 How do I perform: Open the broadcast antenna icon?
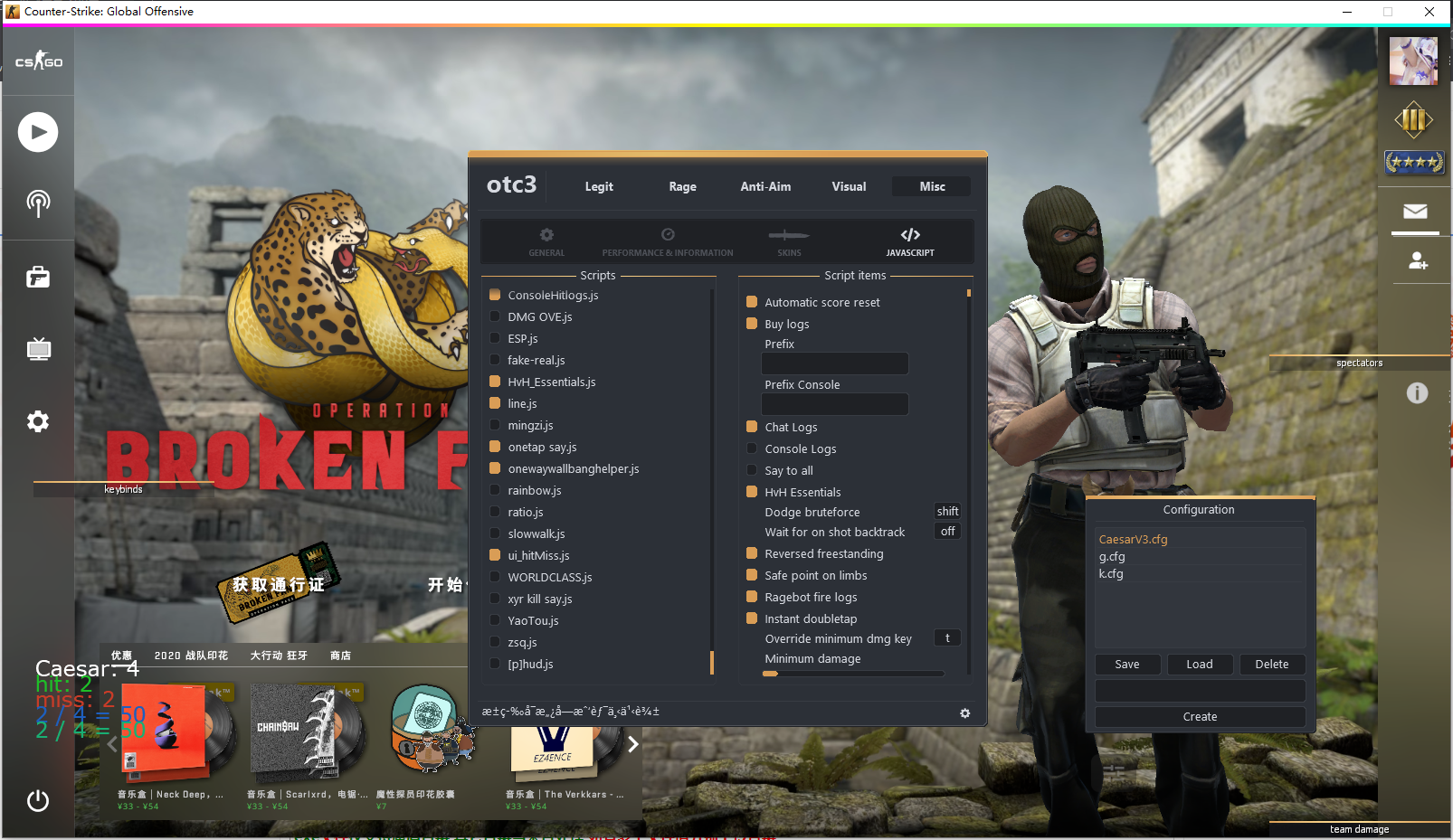(38, 203)
